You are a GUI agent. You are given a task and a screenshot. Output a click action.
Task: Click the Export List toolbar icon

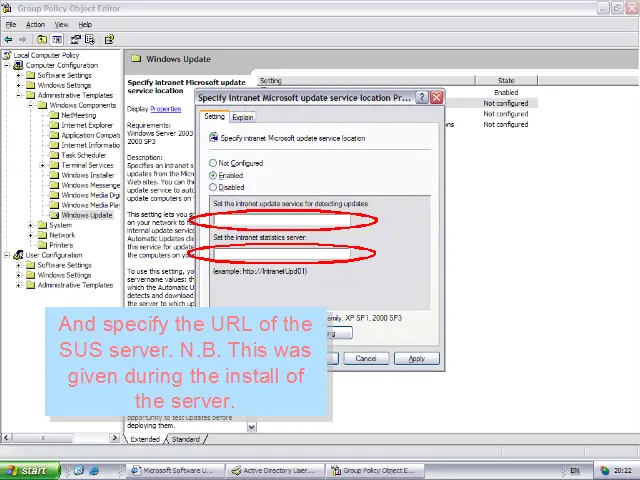tap(90, 40)
